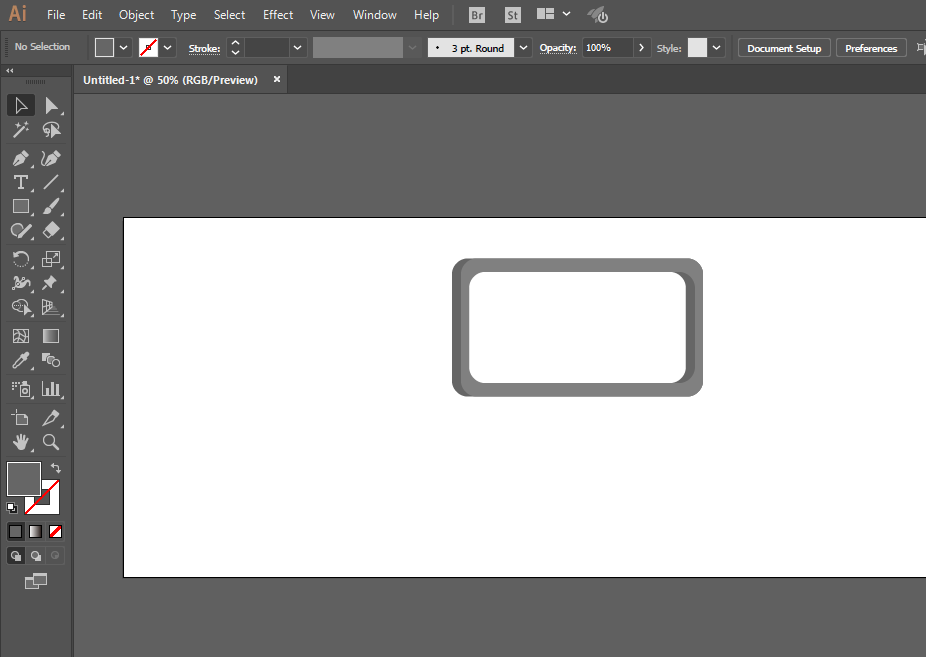Pick the Direct Selection arrow tool
The height and width of the screenshot is (657, 926).
pos(51,106)
